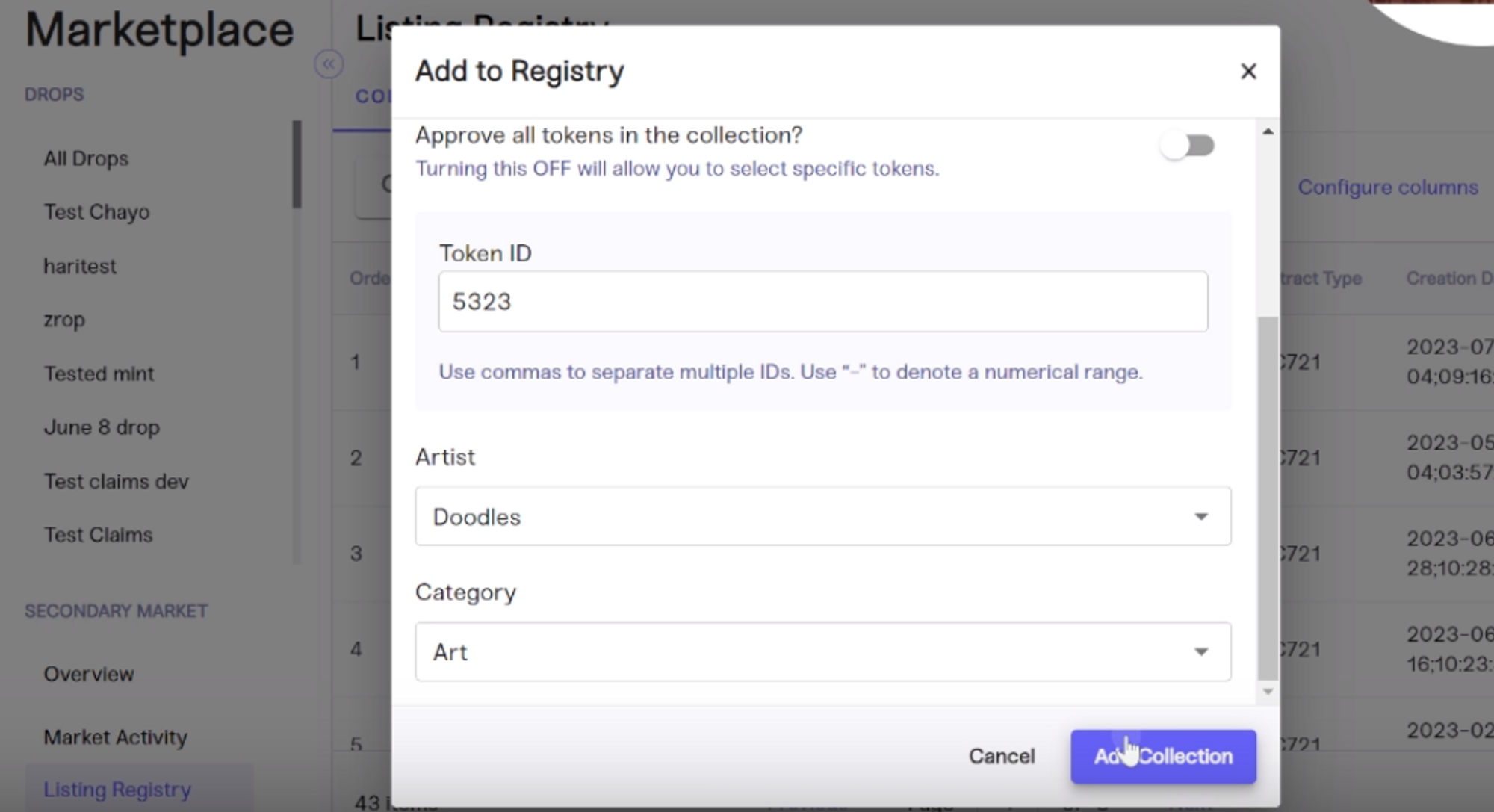Click the Token ID input field
The height and width of the screenshot is (812, 1494).
822,302
